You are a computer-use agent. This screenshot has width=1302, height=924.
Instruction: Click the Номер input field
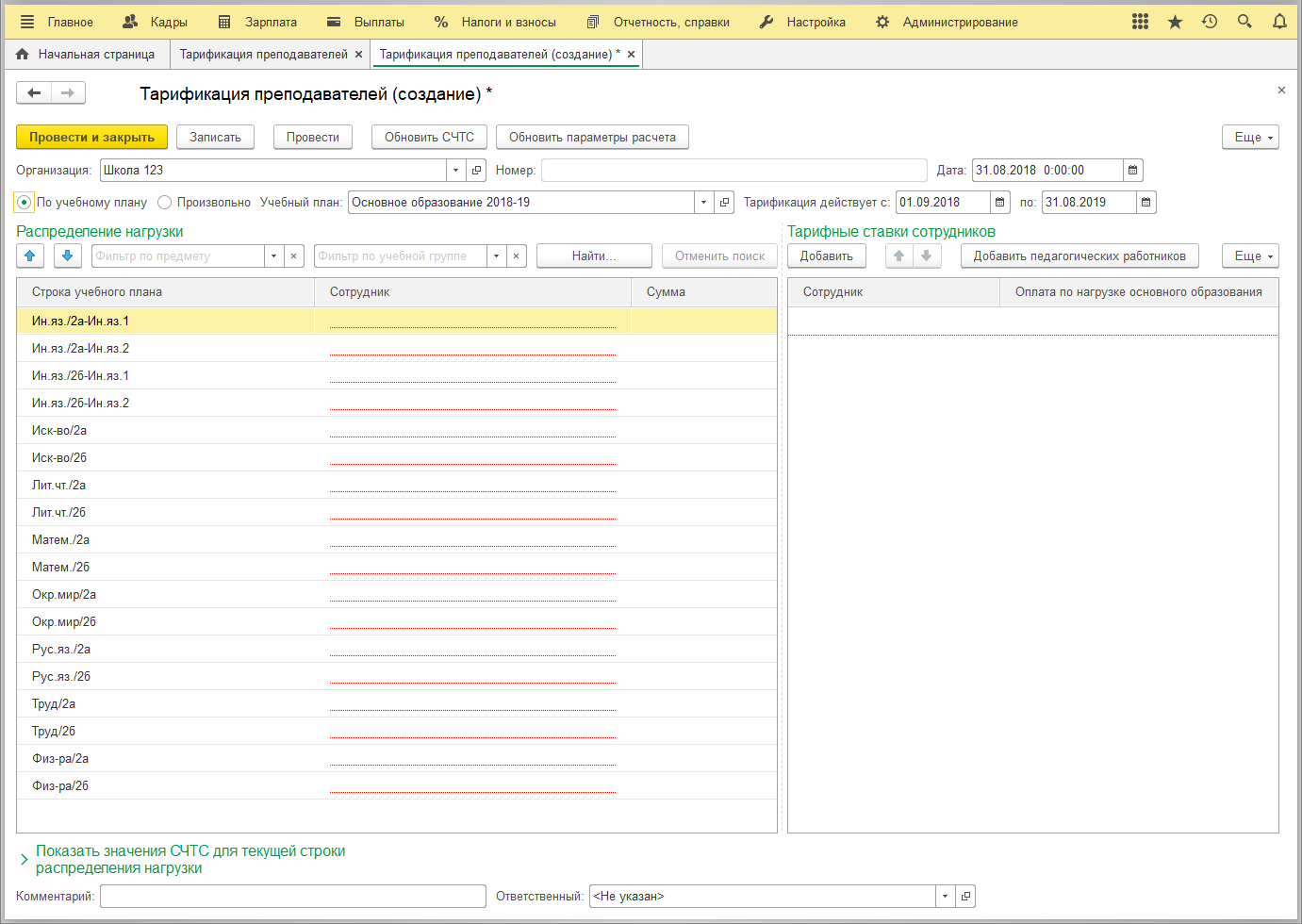(734, 170)
